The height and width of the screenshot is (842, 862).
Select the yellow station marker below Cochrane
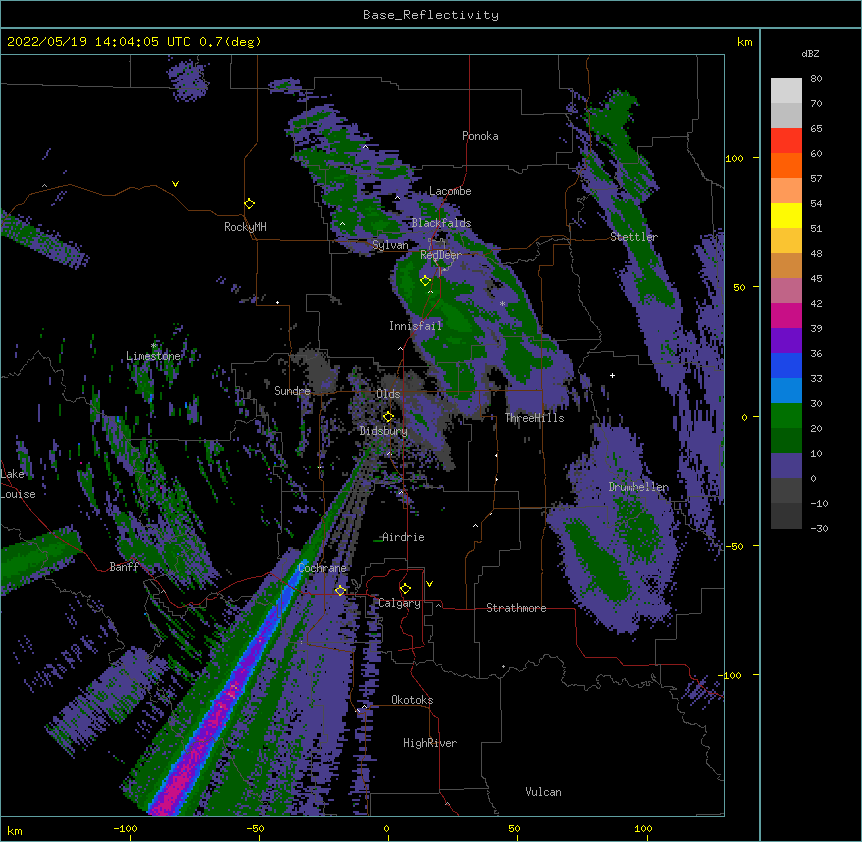point(340,591)
